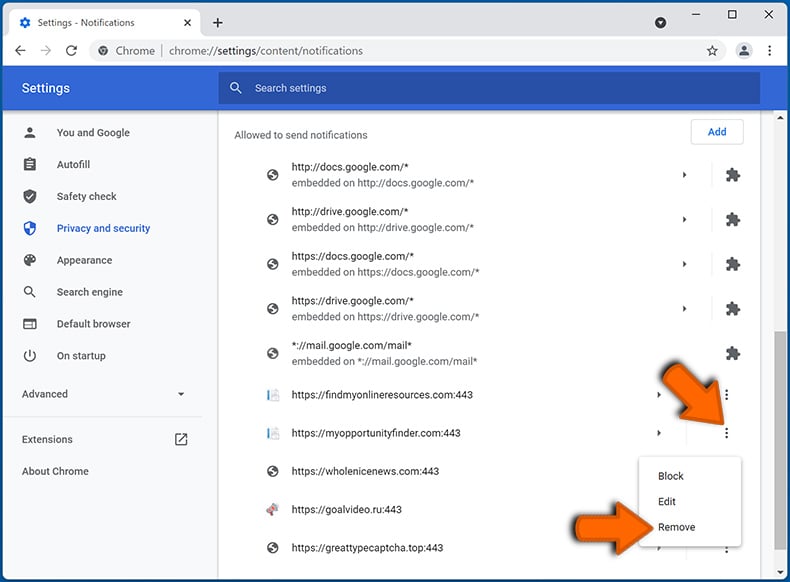Reload the page with the refresh icon
Screen dimensions: 790x582
pos(72,50)
